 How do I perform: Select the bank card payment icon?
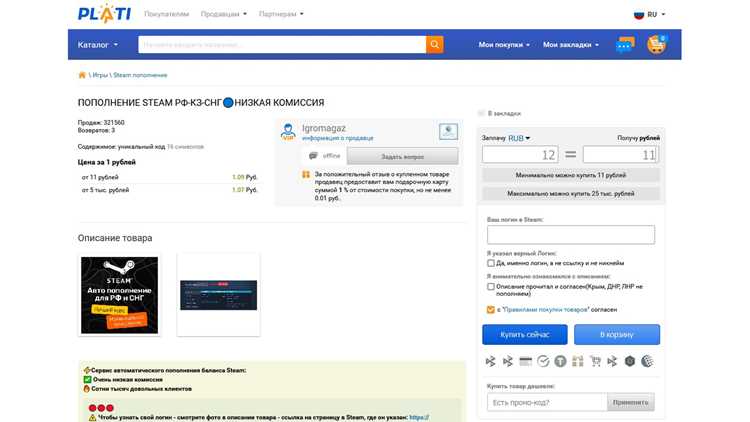click(525, 361)
